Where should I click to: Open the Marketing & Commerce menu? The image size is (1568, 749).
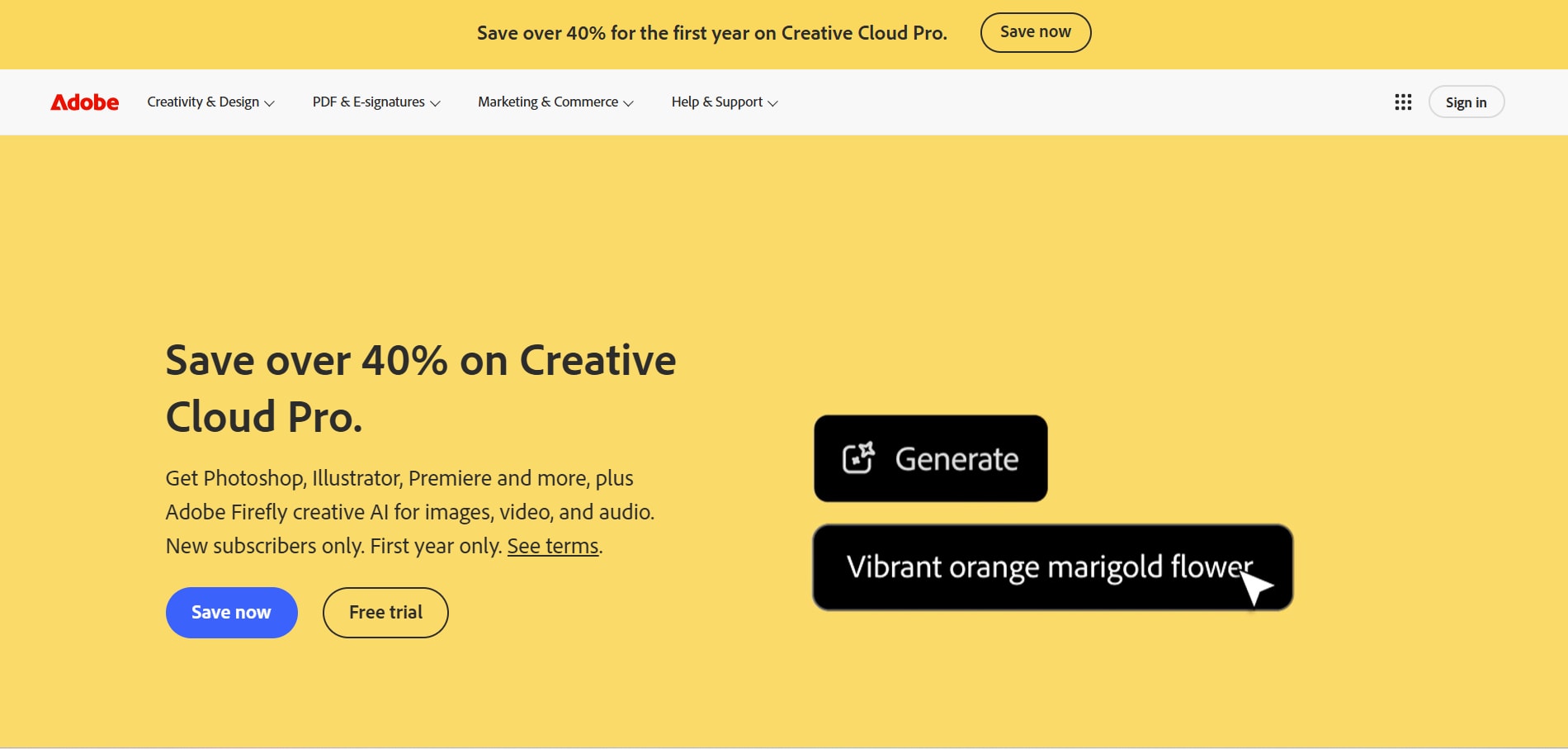point(548,102)
